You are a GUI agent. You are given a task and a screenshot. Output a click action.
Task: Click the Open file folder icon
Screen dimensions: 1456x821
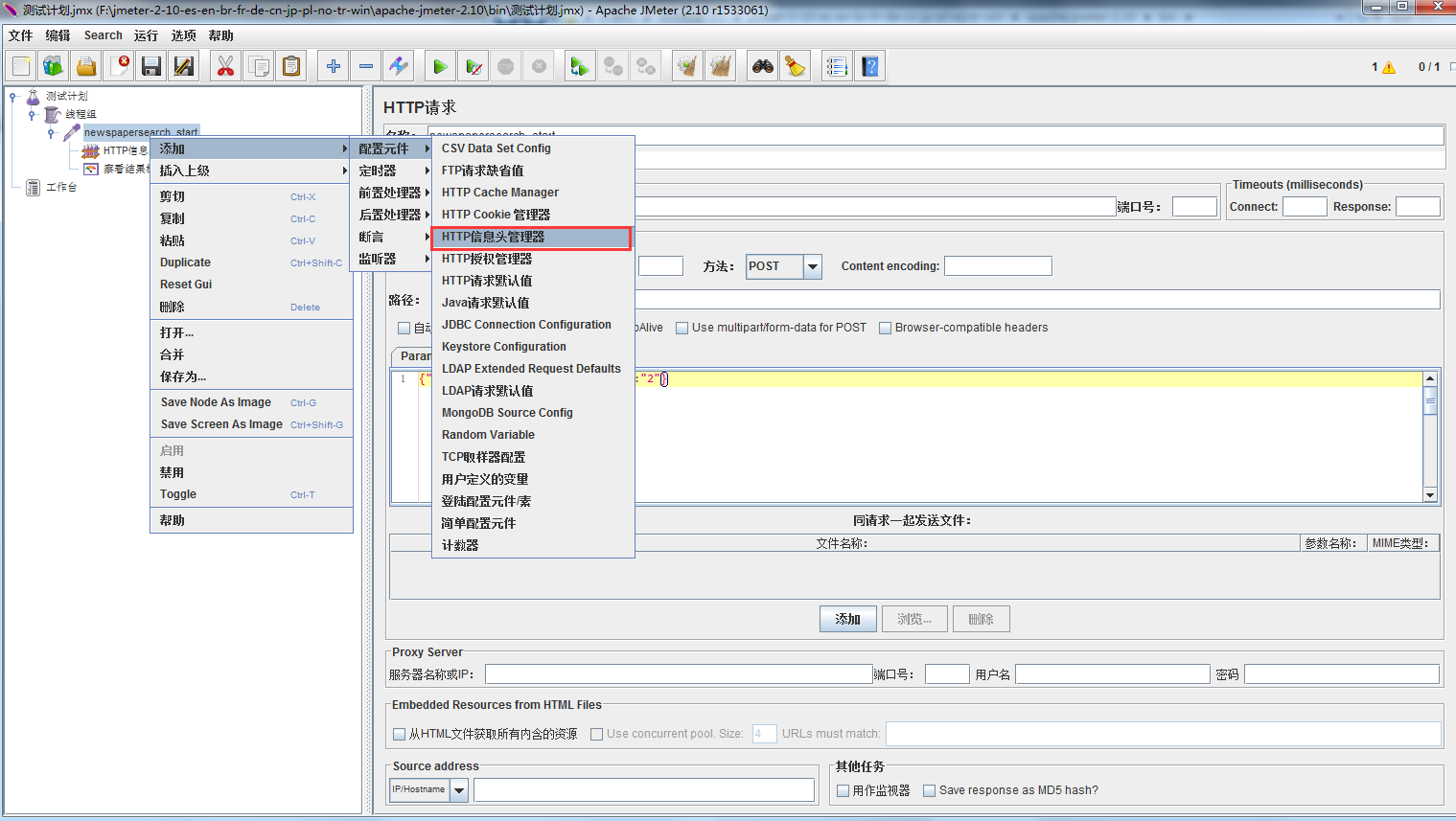point(86,66)
